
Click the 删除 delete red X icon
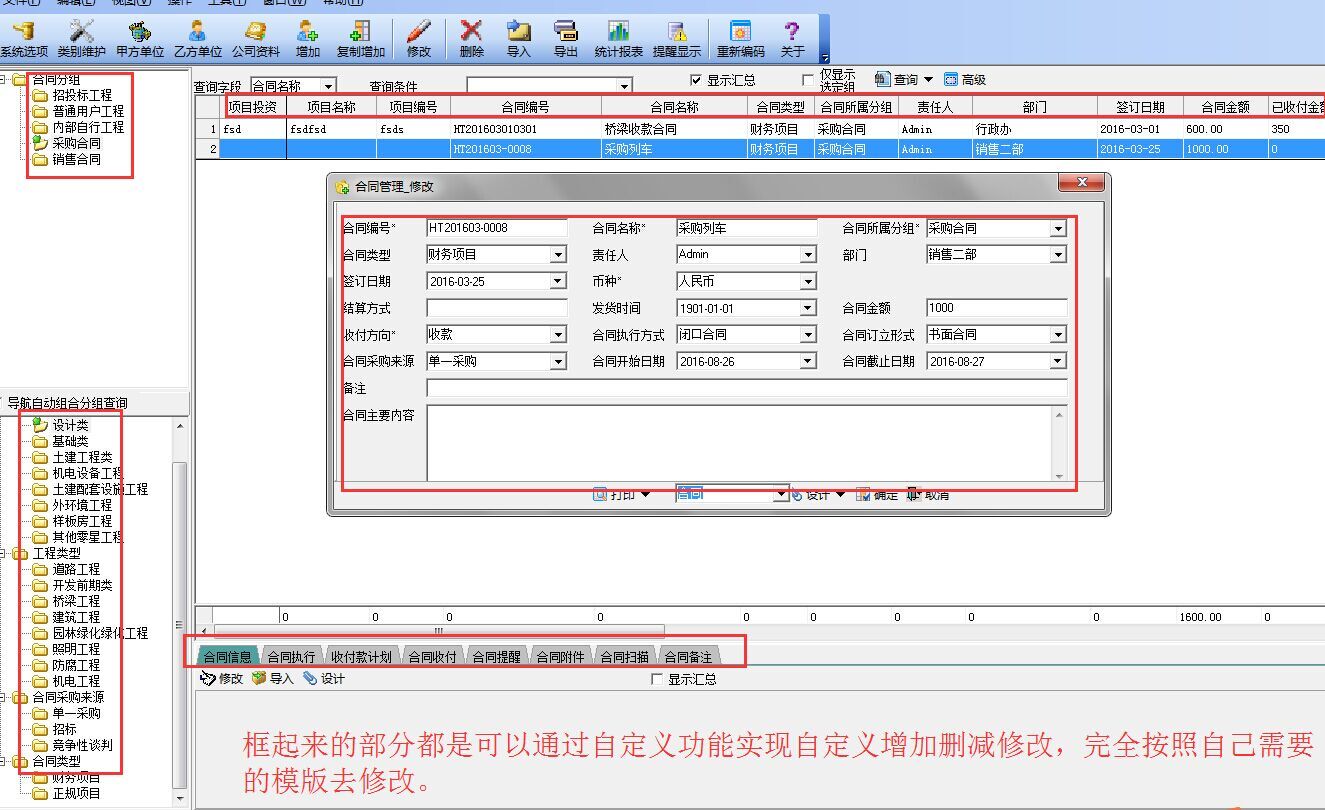471,38
